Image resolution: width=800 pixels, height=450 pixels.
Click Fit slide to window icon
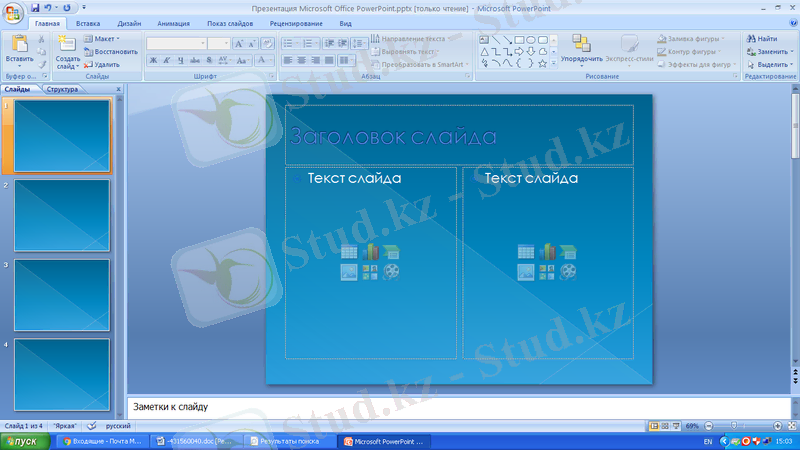point(791,426)
